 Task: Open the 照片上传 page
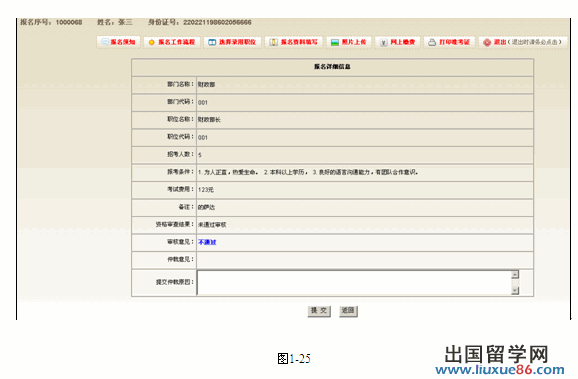[x=349, y=42]
